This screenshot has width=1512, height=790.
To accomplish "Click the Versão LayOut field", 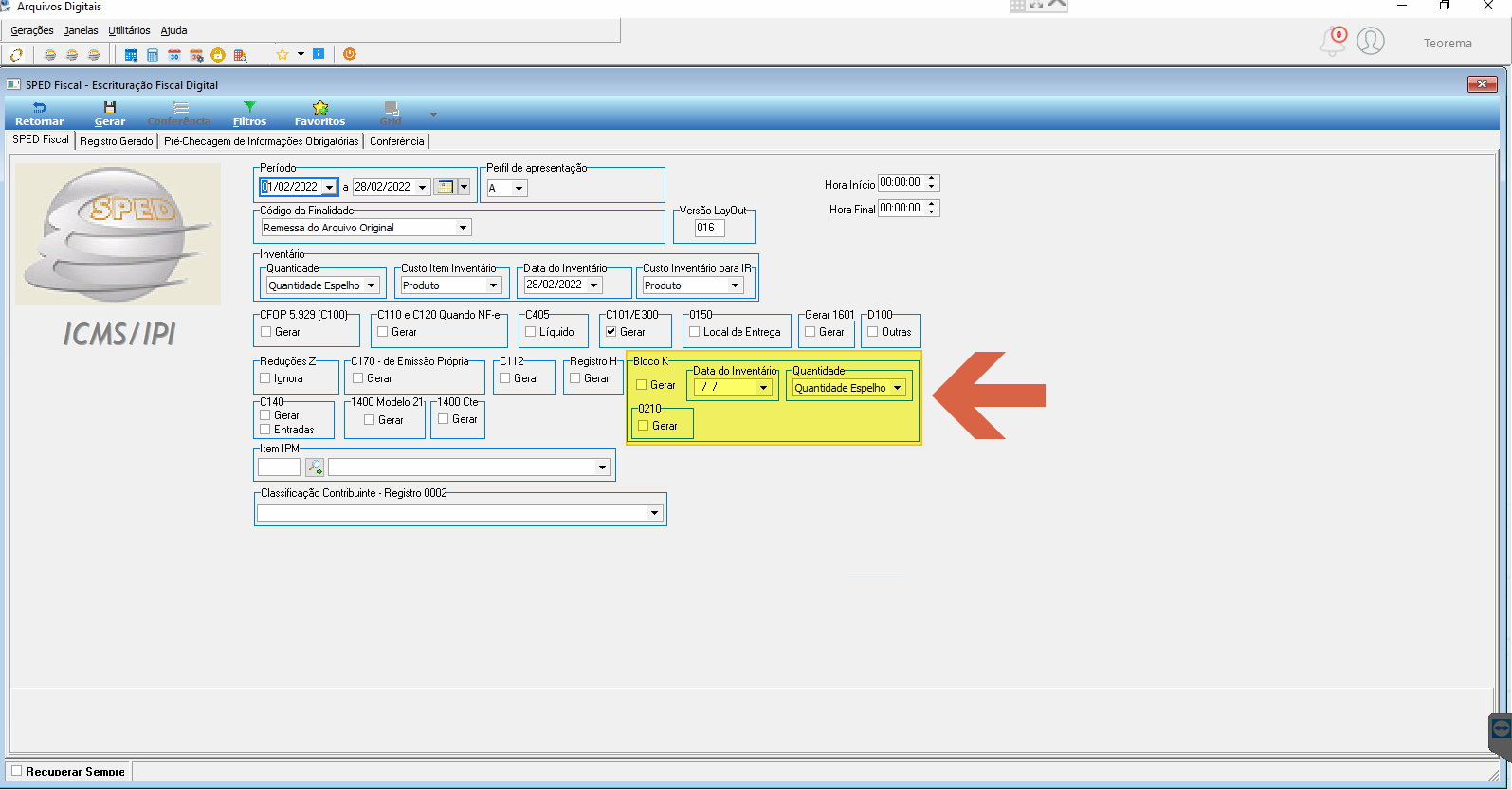I will 709,228.
